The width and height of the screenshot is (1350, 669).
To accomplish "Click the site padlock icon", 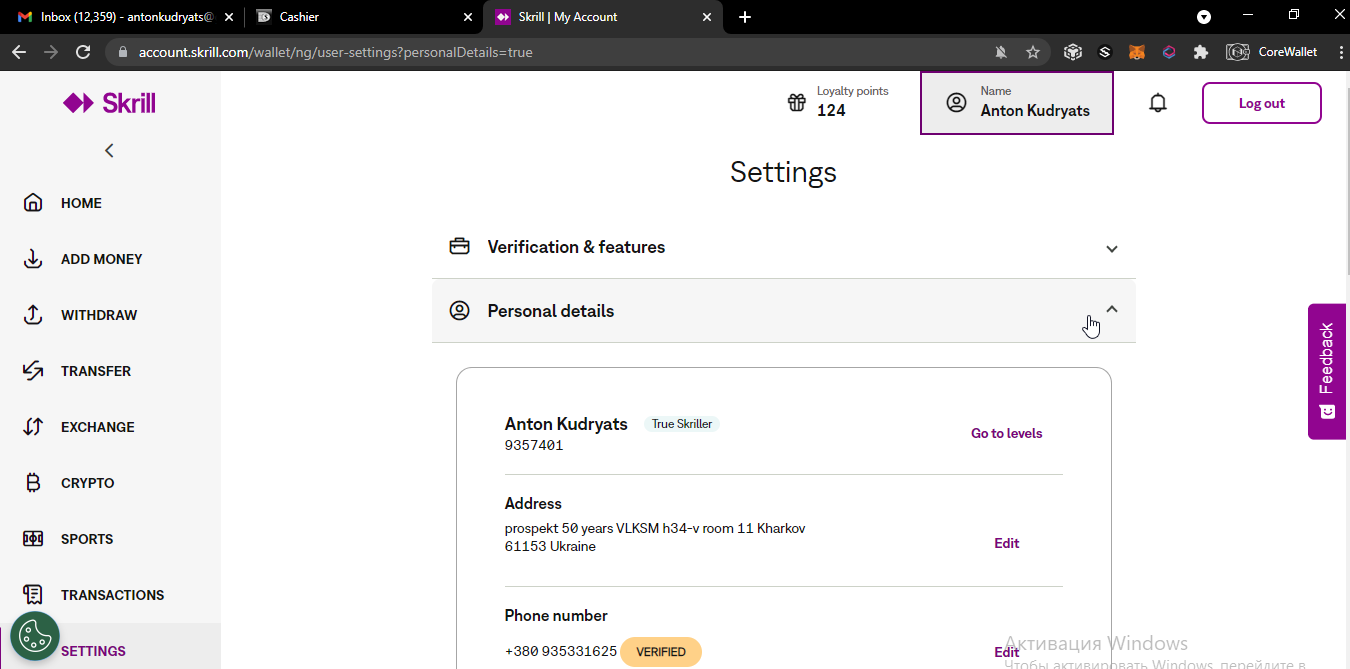I will coord(124,52).
